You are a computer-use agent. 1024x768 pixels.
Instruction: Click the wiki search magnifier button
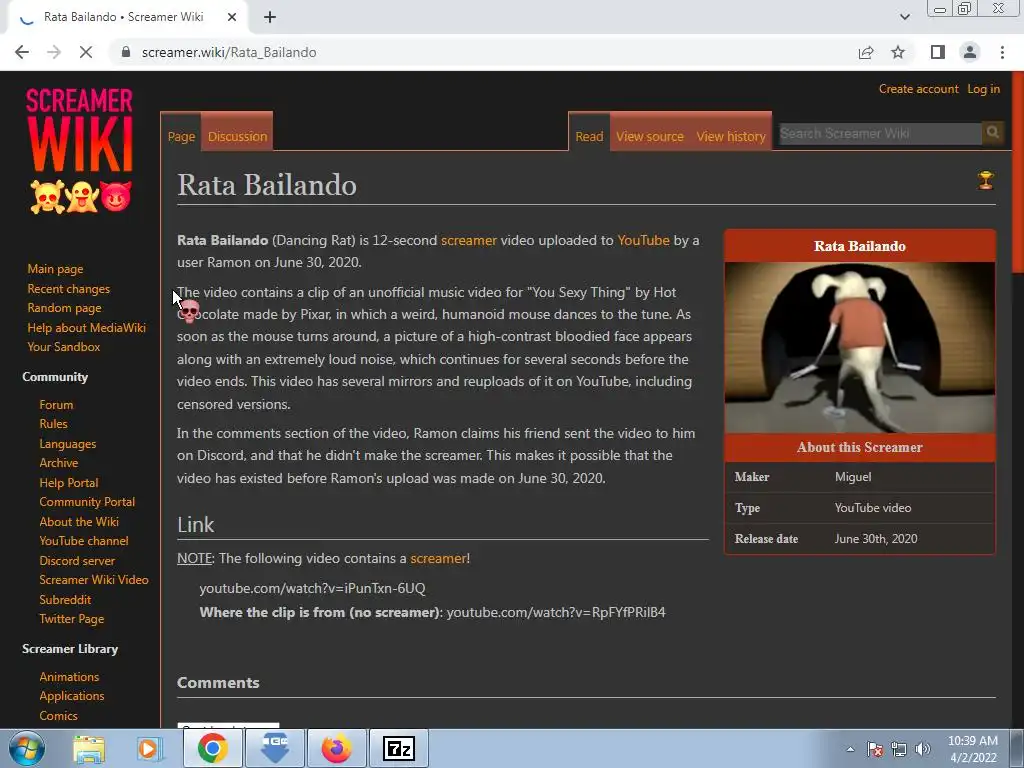993,133
